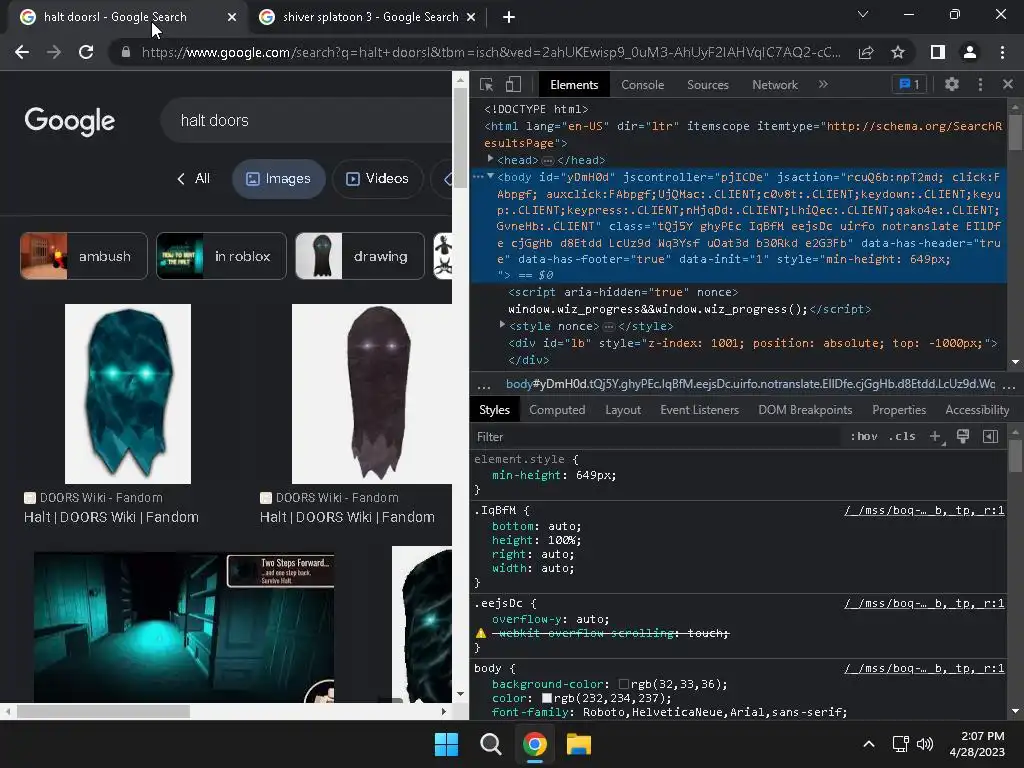Reload the page
Image resolution: width=1024 pixels, height=768 pixels.
coord(86,52)
